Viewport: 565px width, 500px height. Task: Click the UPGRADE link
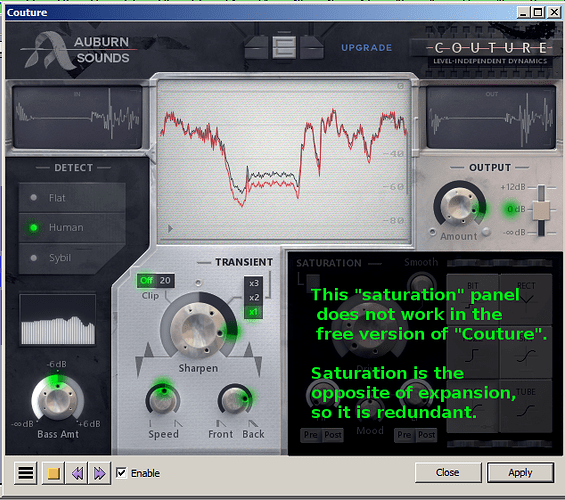pos(366,48)
